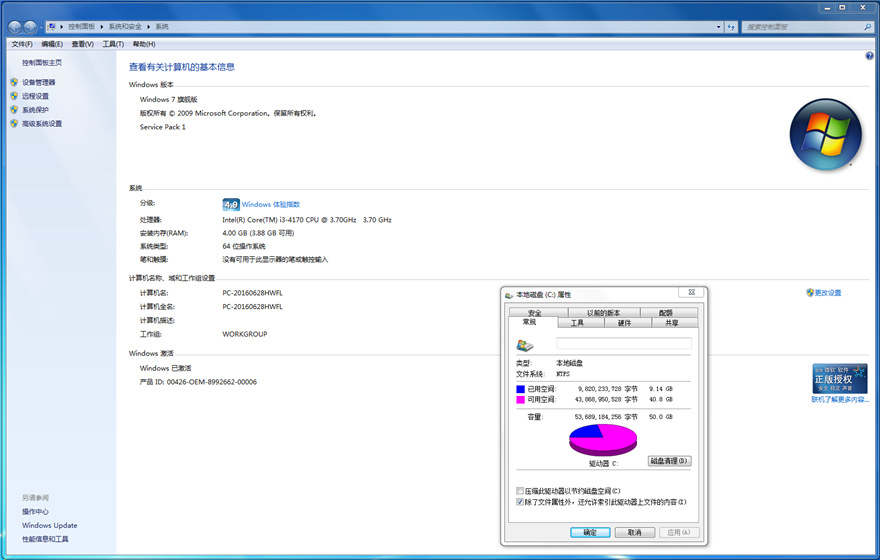880x560 pixels.
Task: Open 性能信息和工具 link
Action: [45, 539]
